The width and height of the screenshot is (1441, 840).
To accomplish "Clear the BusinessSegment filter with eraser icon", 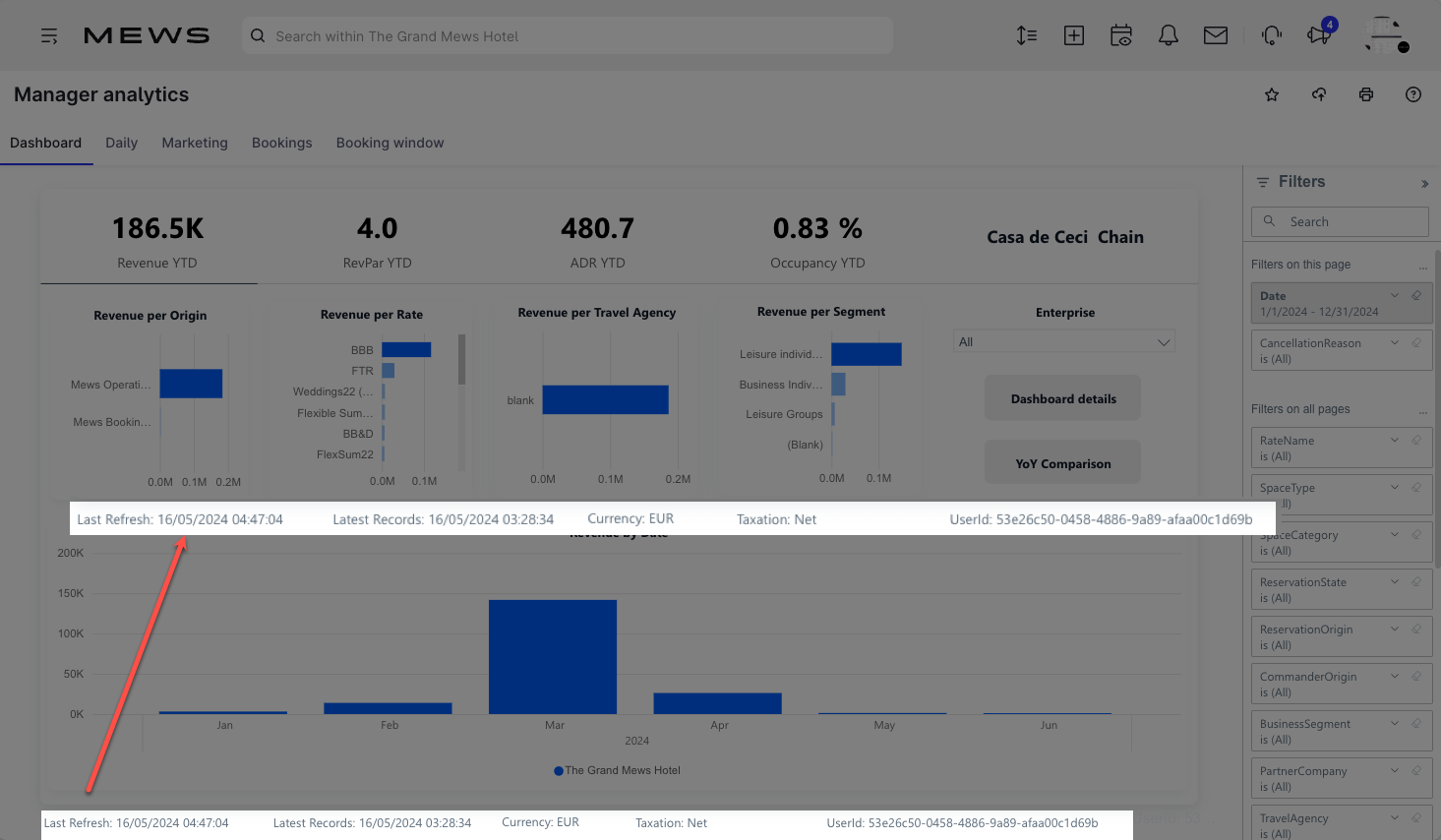I will [1416, 723].
